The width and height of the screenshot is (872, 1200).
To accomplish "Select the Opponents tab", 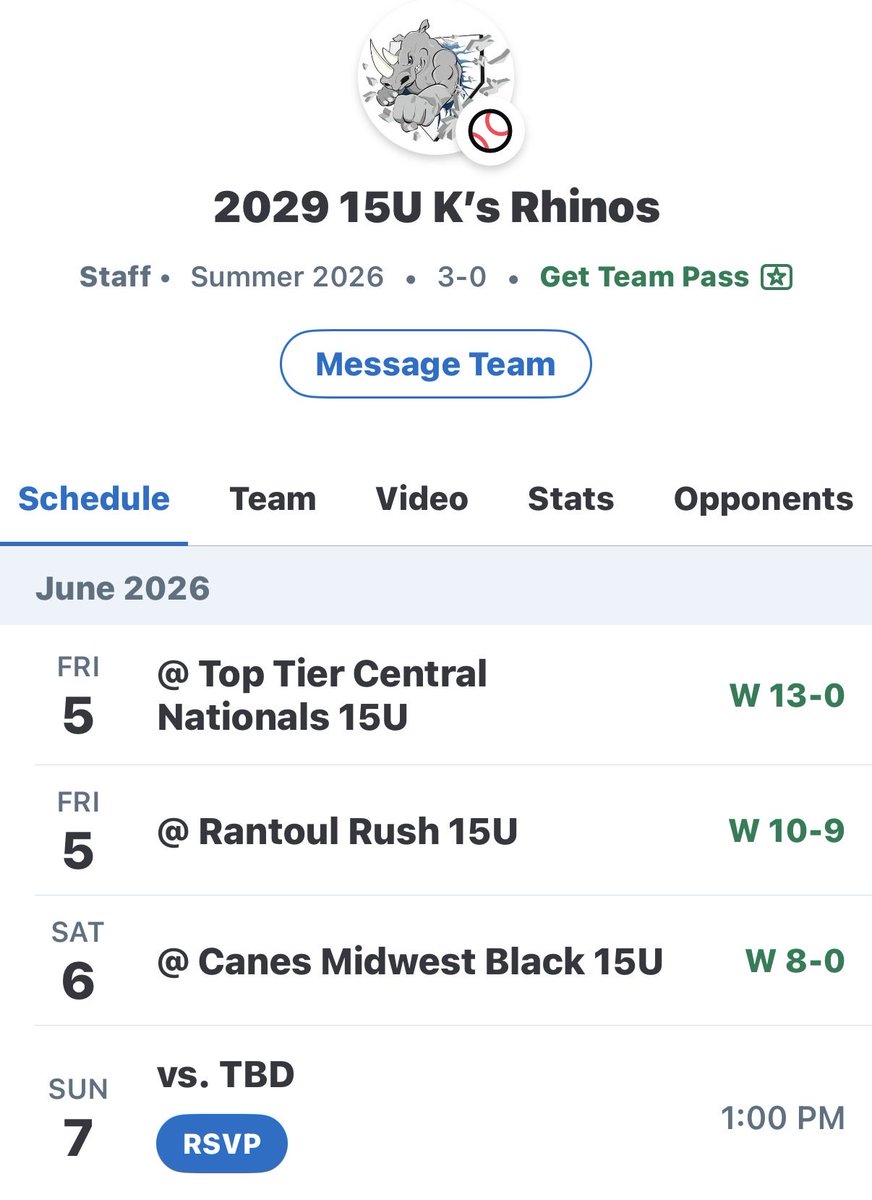I will pyautogui.click(x=763, y=499).
